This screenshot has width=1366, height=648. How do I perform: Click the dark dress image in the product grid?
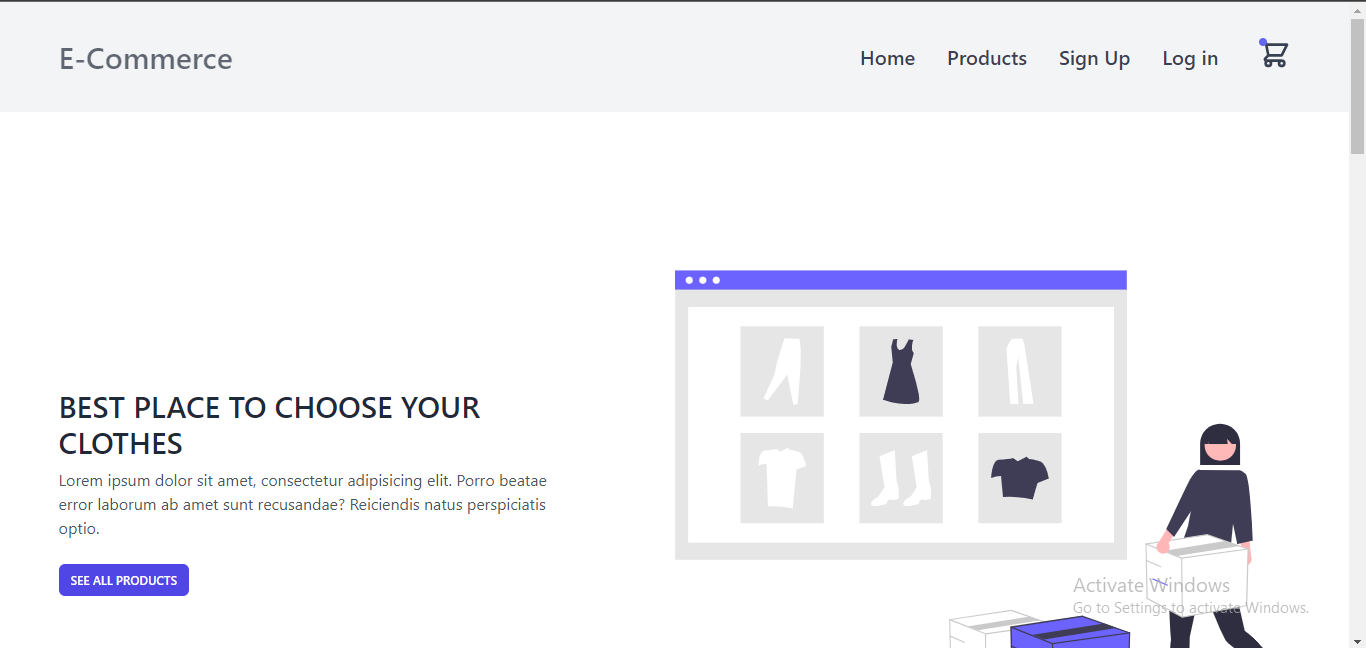(900, 371)
